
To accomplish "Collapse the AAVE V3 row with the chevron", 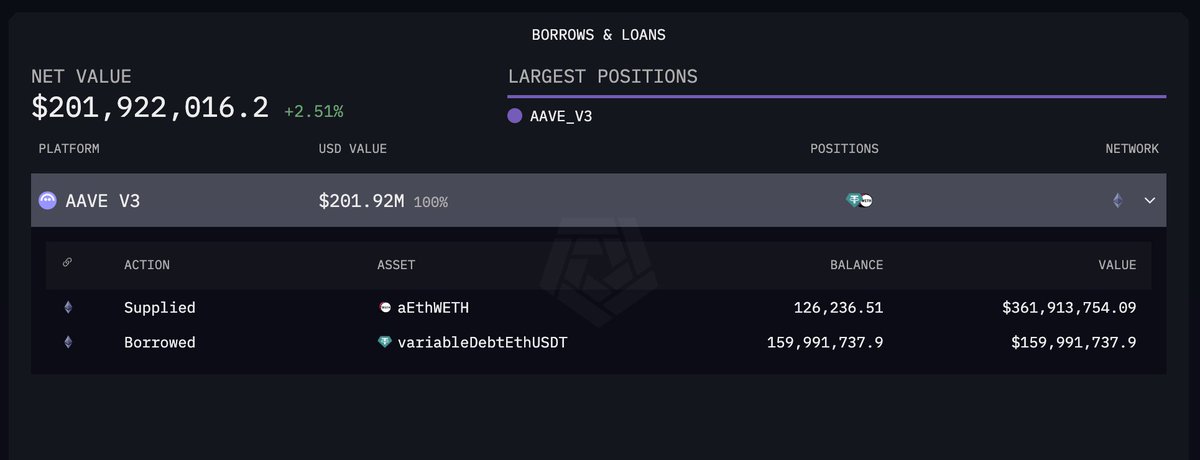I will (x=1150, y=201).
